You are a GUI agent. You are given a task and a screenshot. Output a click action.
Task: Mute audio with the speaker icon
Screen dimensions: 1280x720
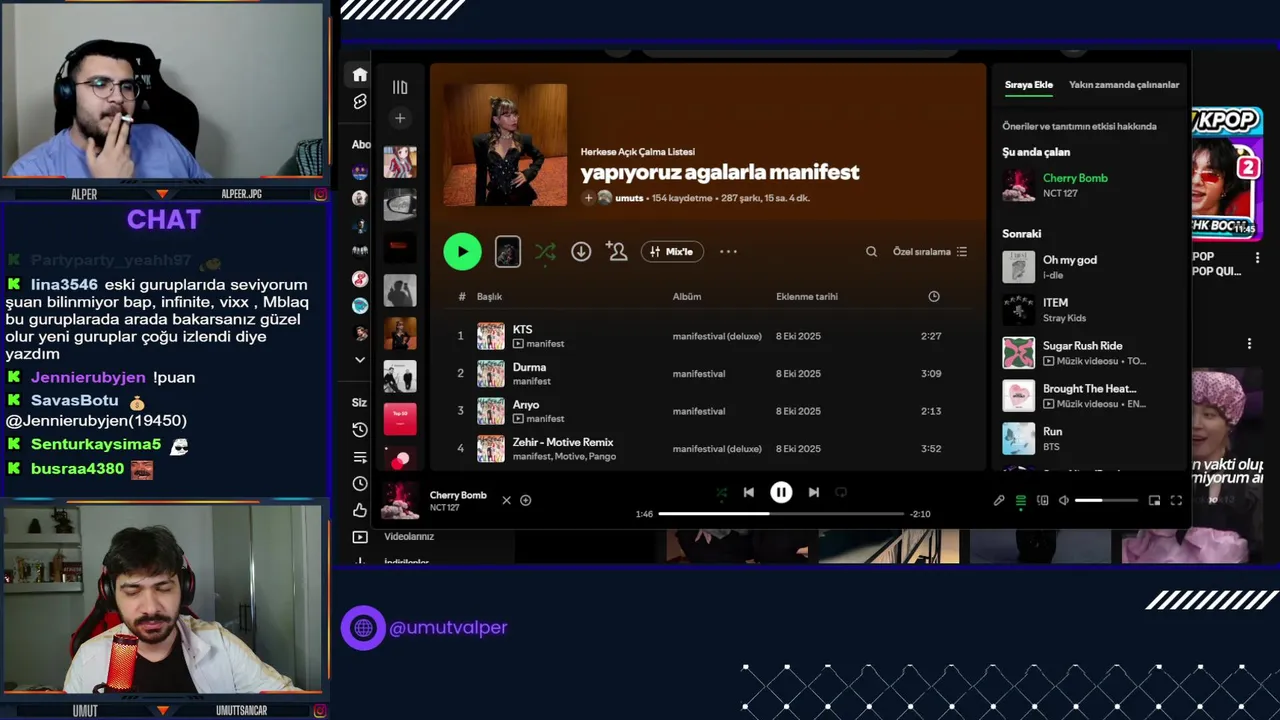tap(1064, 500)
